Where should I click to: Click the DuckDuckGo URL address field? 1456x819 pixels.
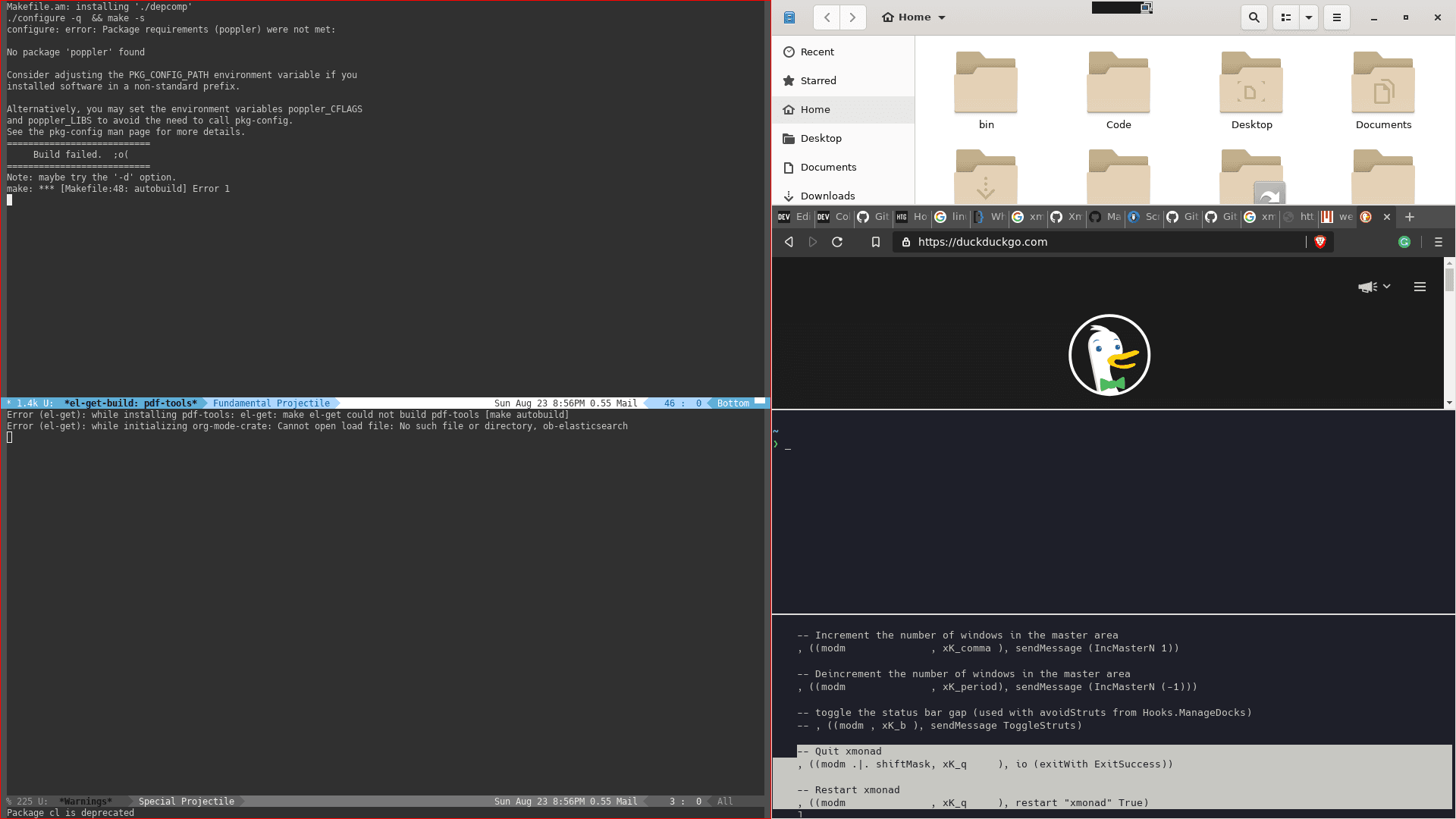point(1100,242)
